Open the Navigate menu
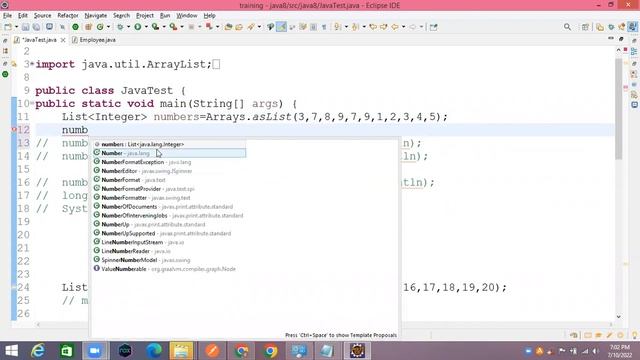Viewport: 640px width, 360px height. pyautogui.click(x=96, y=16)
